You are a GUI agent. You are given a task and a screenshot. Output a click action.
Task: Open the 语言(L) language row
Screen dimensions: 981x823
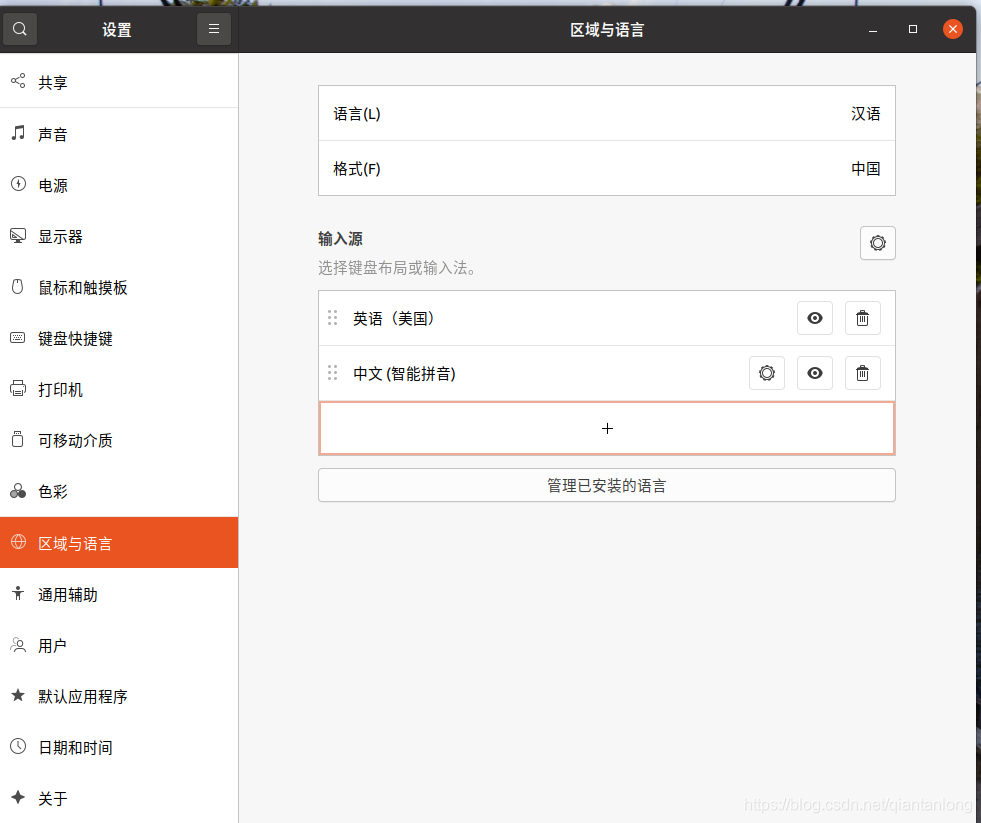point(607,113)
